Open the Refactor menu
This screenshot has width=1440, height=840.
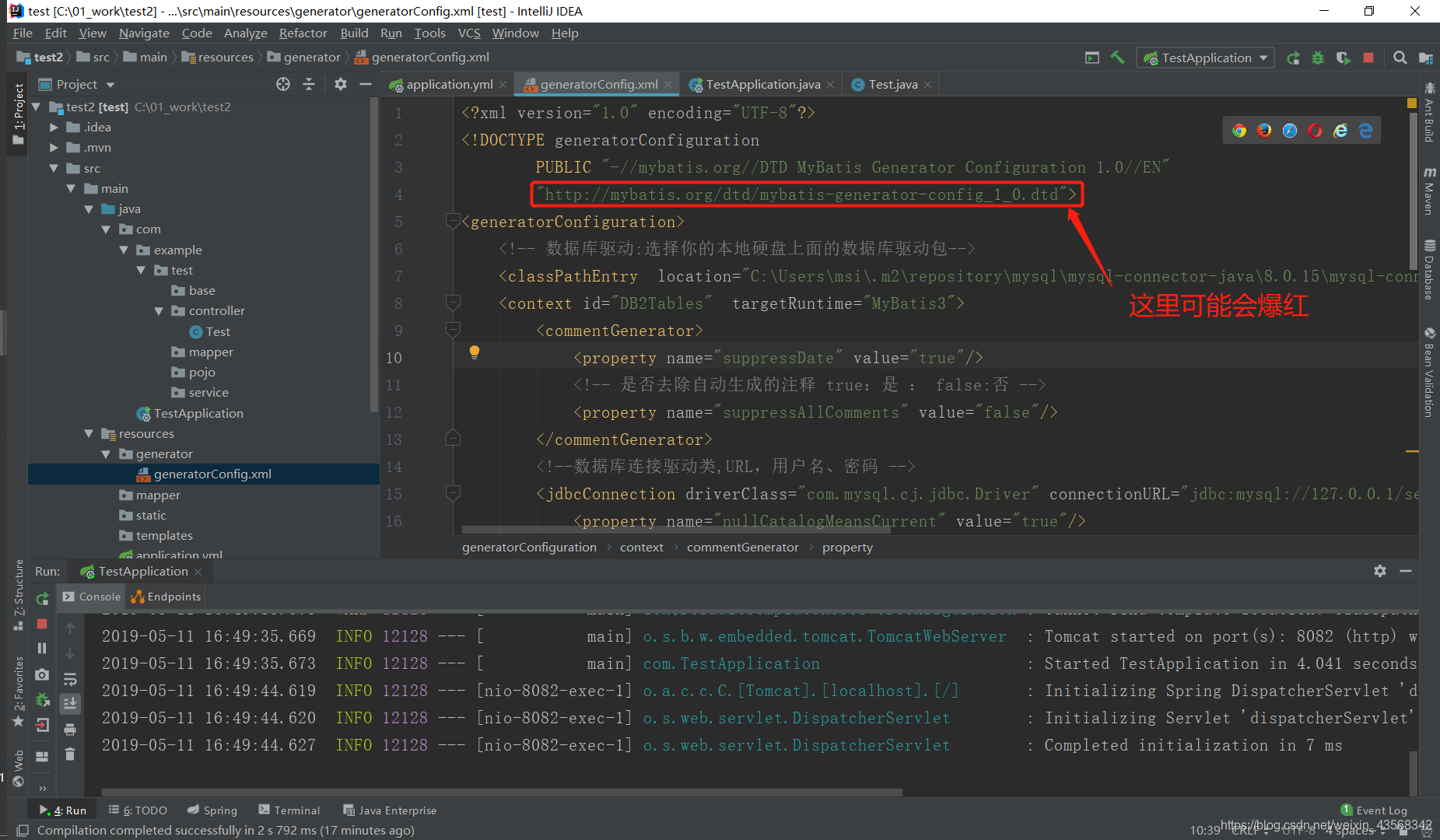303,33
